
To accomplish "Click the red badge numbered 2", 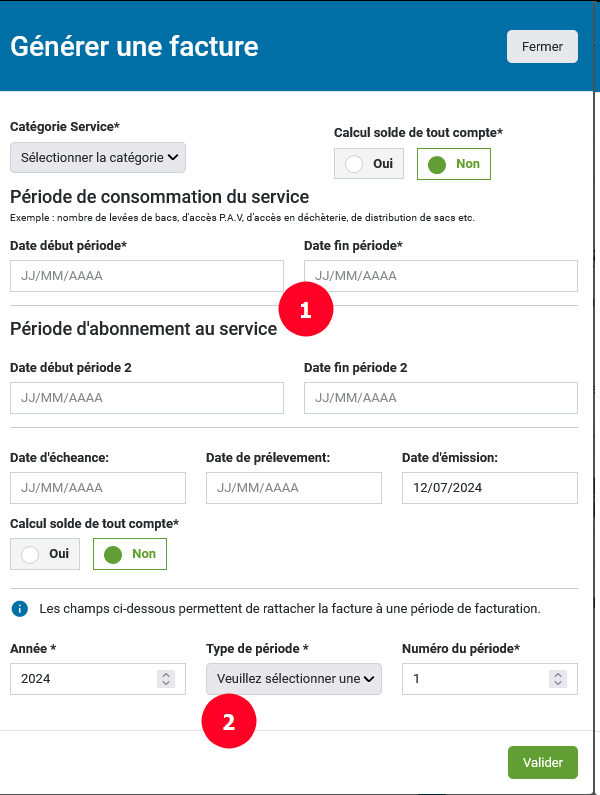I will (229, 722).
